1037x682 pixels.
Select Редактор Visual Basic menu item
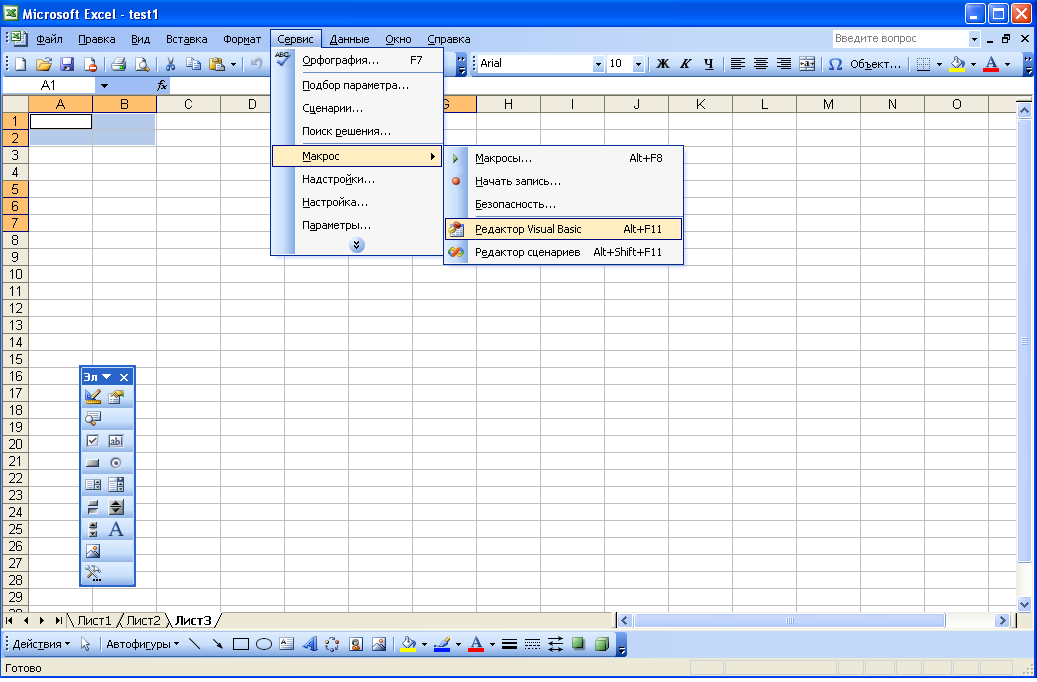click(563, 229)
